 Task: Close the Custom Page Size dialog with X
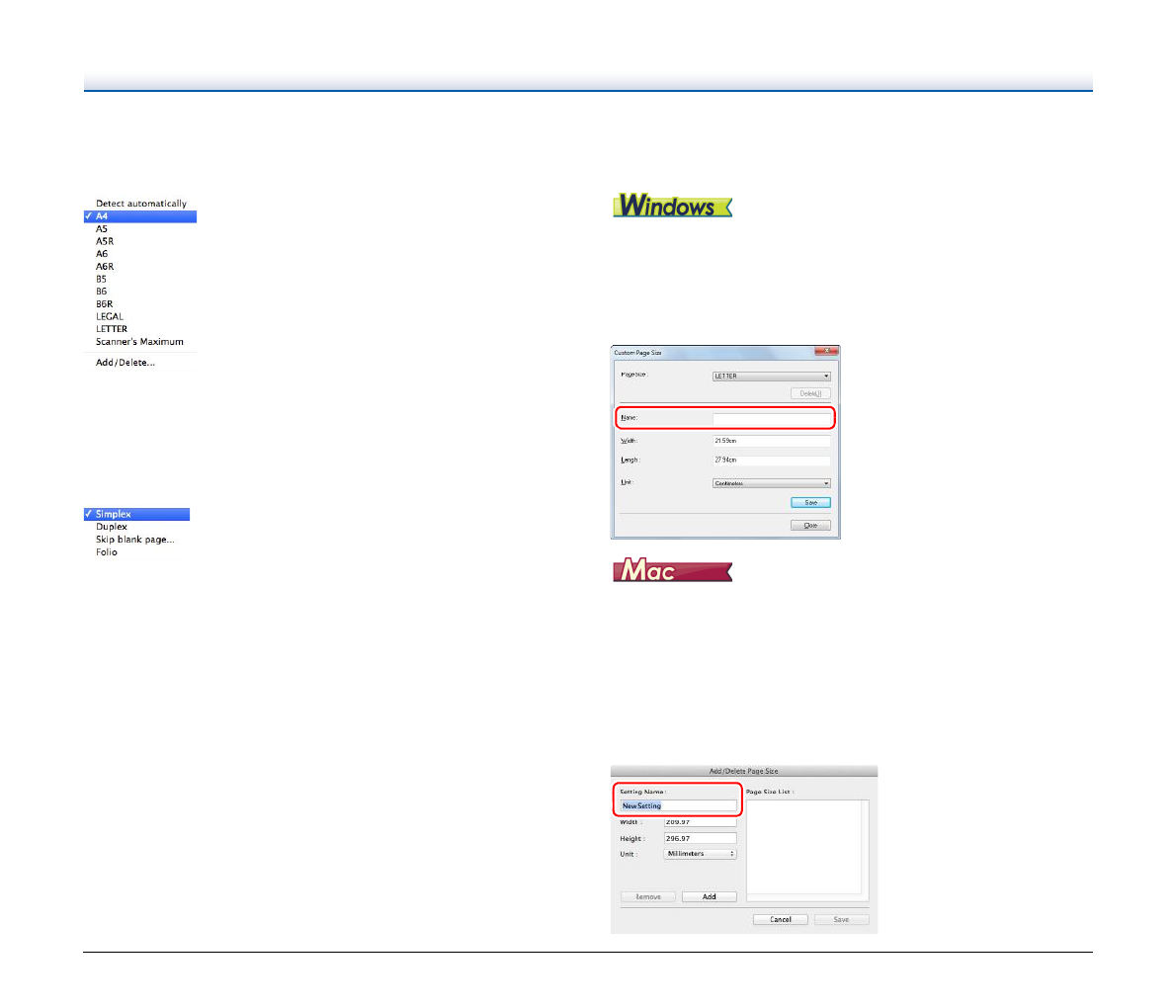[x=827, y=352]
